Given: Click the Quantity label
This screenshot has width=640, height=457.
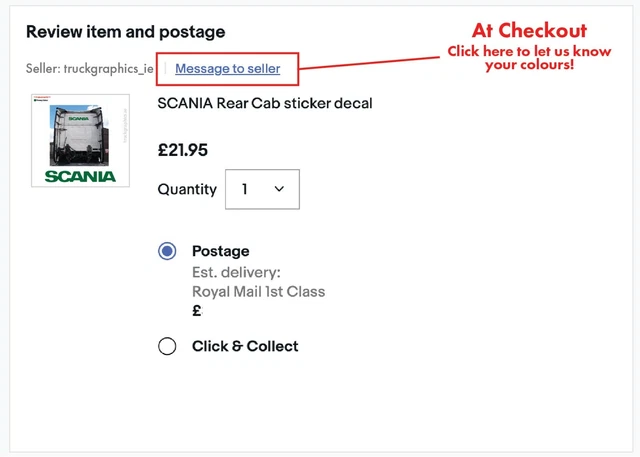Looking at the screenshot, I should (x=187, y=189).
